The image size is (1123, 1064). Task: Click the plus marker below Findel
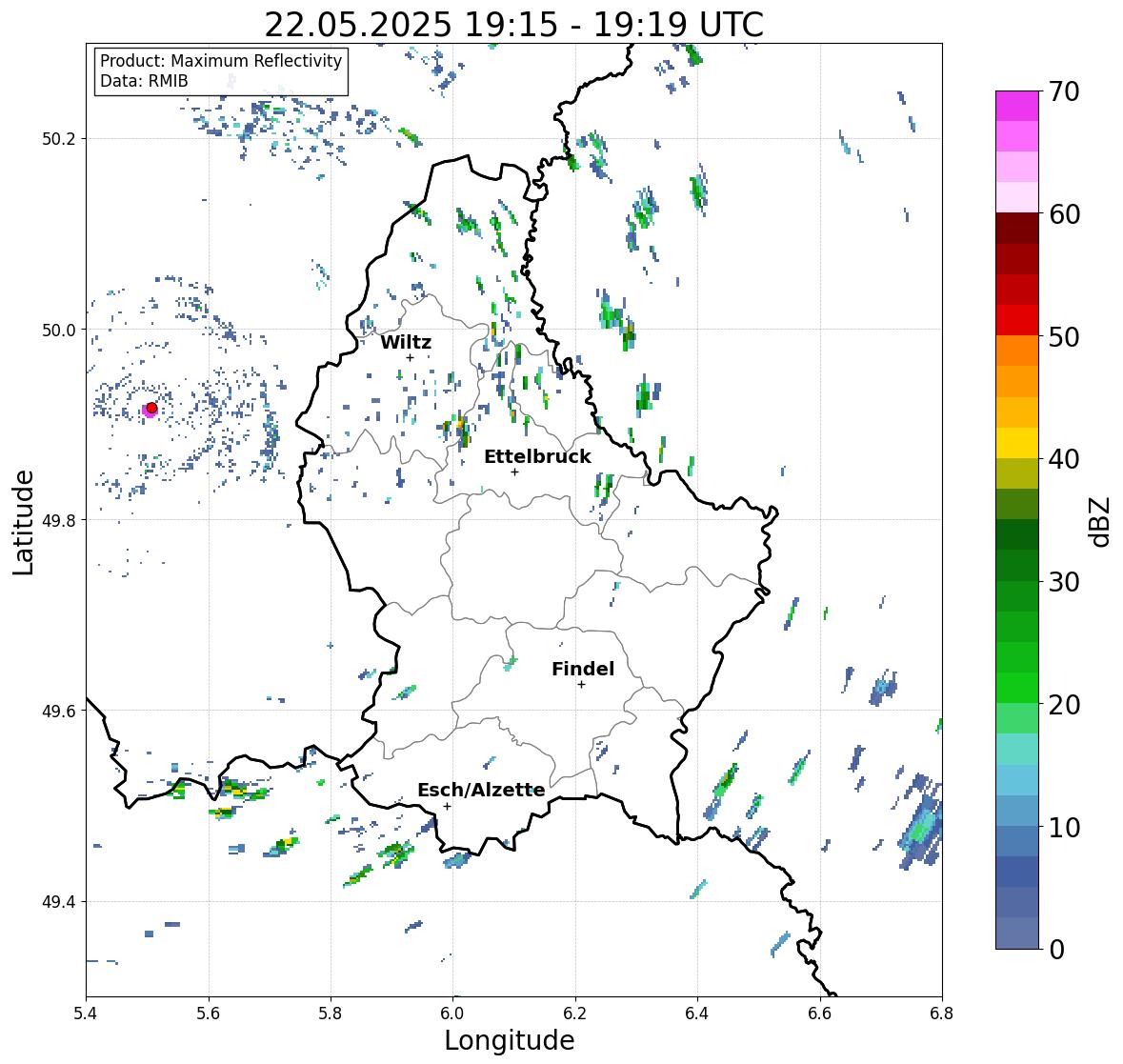[582, 685]
